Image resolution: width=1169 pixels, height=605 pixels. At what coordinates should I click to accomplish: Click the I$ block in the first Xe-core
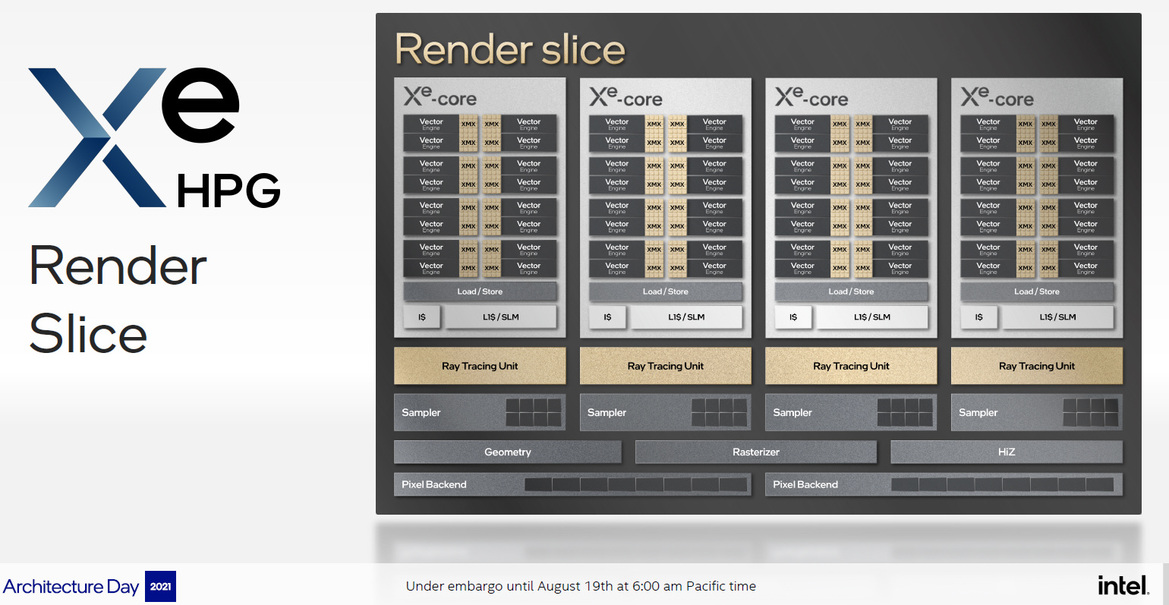click(x=422, y=317)
